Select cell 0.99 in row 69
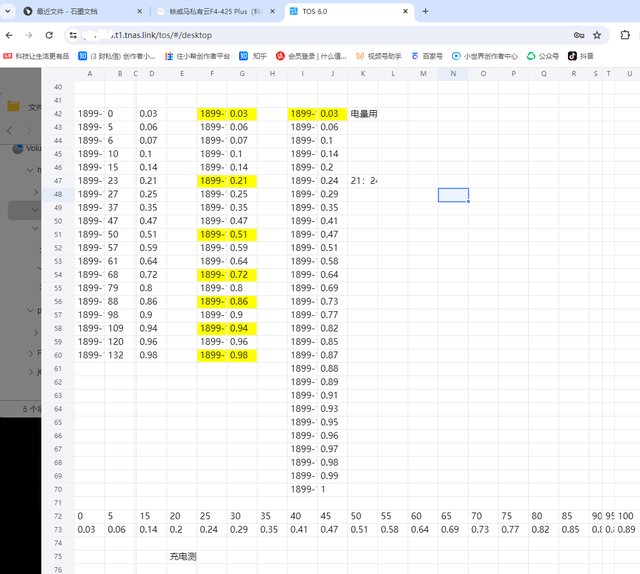This screenshot has width=640, height=574. 333,476
